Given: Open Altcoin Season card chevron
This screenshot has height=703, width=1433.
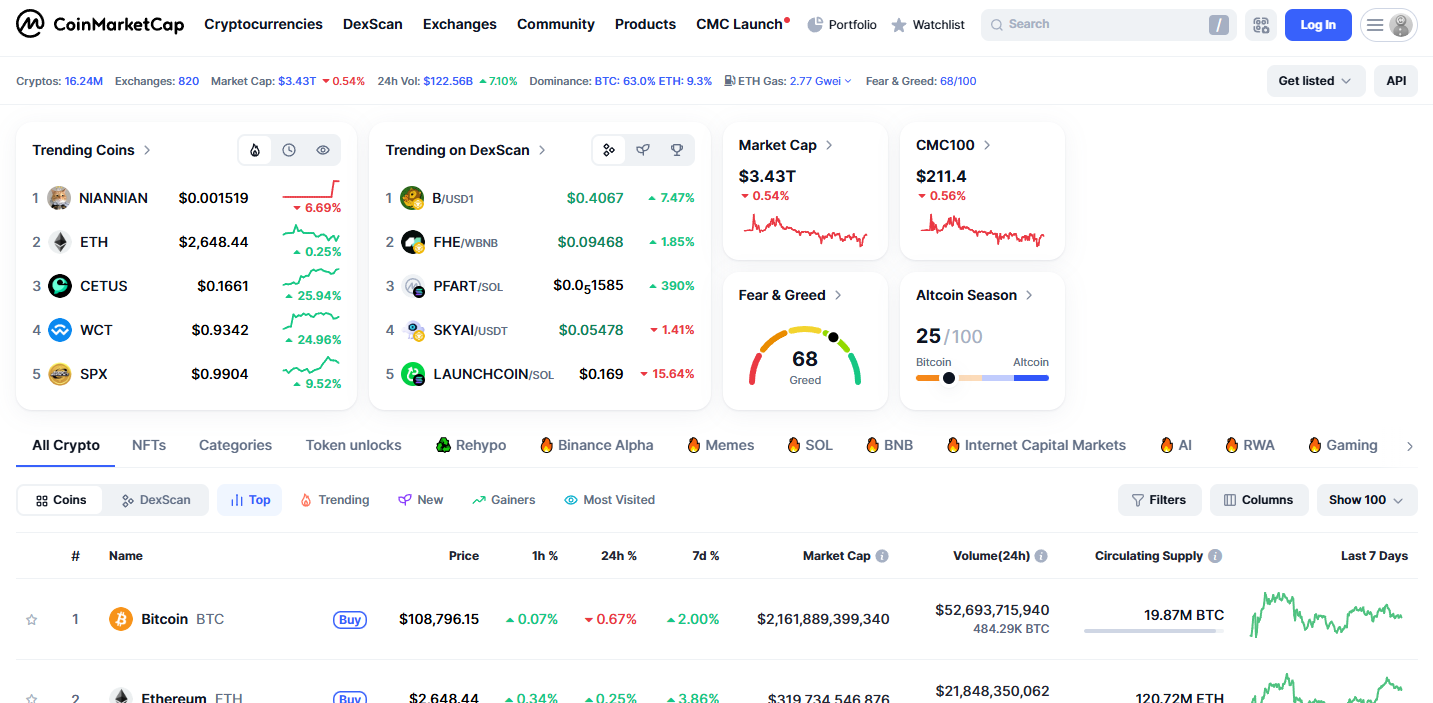Looking at the screenshot, I should tap(1029, 295).
